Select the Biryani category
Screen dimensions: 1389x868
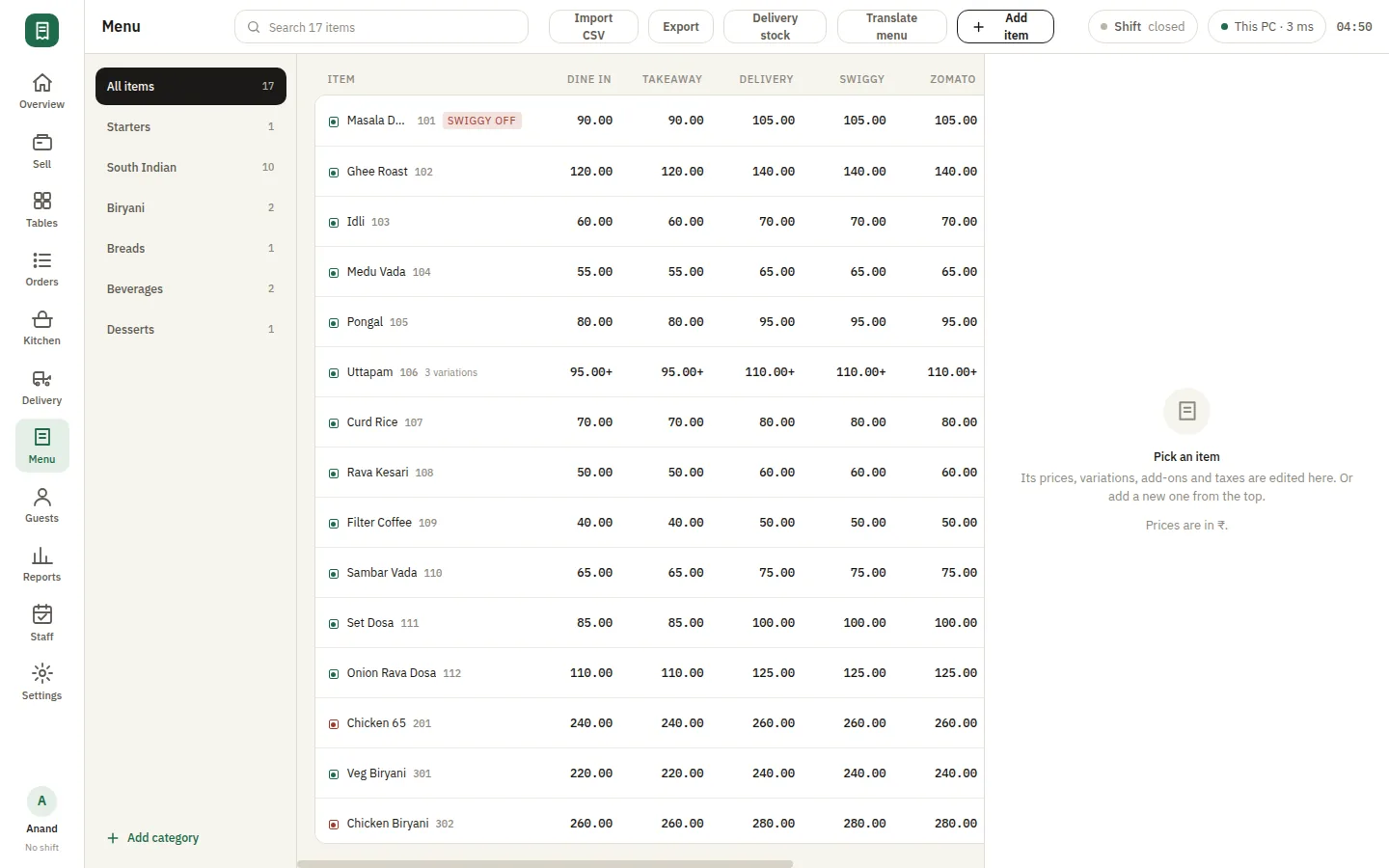pyautogui.click(x=191, y=207)
